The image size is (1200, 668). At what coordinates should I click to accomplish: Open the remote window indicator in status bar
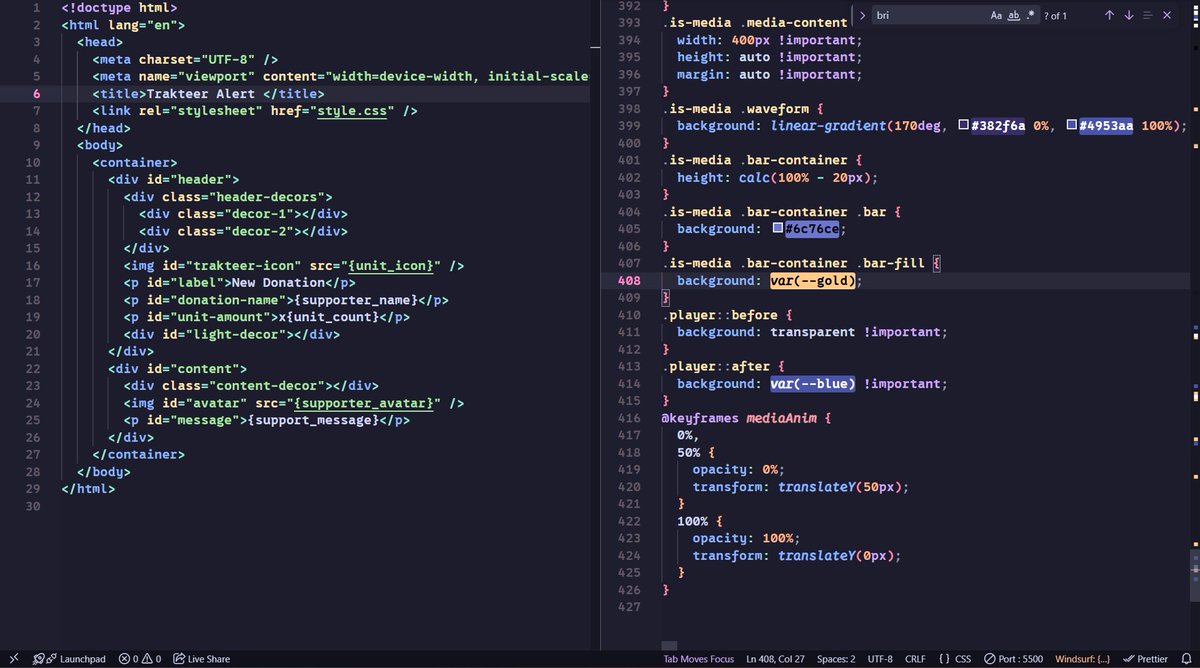pos(14,659)
